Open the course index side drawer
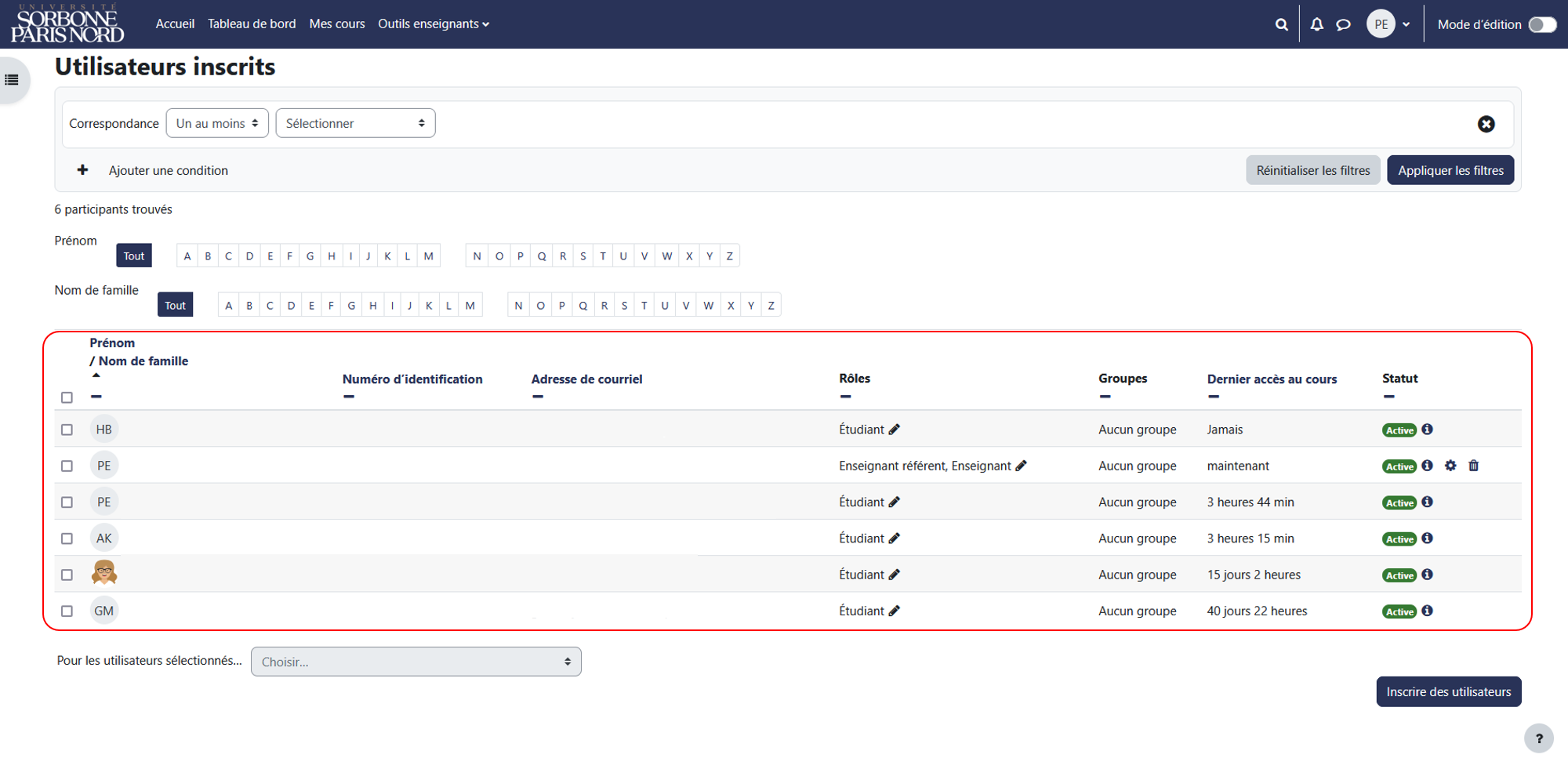1568x758 pixels. point(12,80)
